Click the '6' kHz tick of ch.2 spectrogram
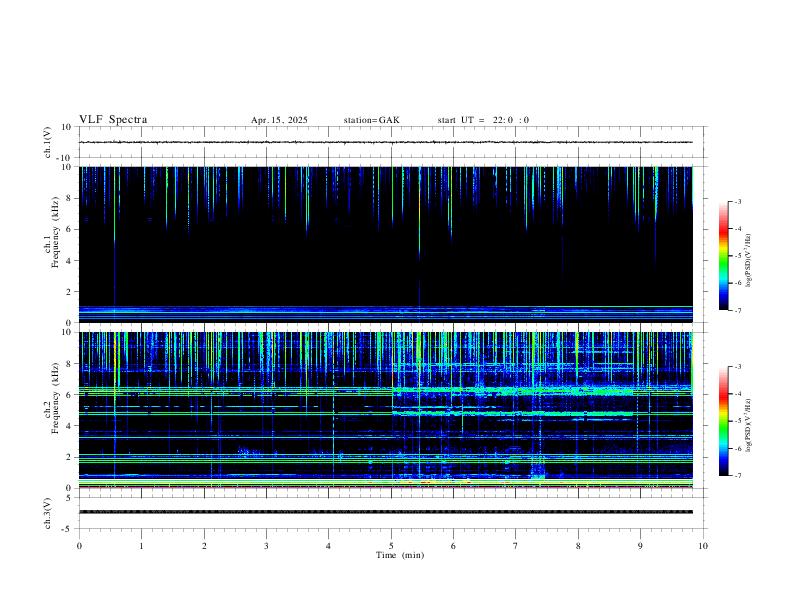This screenshot has height=612, width=792. tap(69, 394)
